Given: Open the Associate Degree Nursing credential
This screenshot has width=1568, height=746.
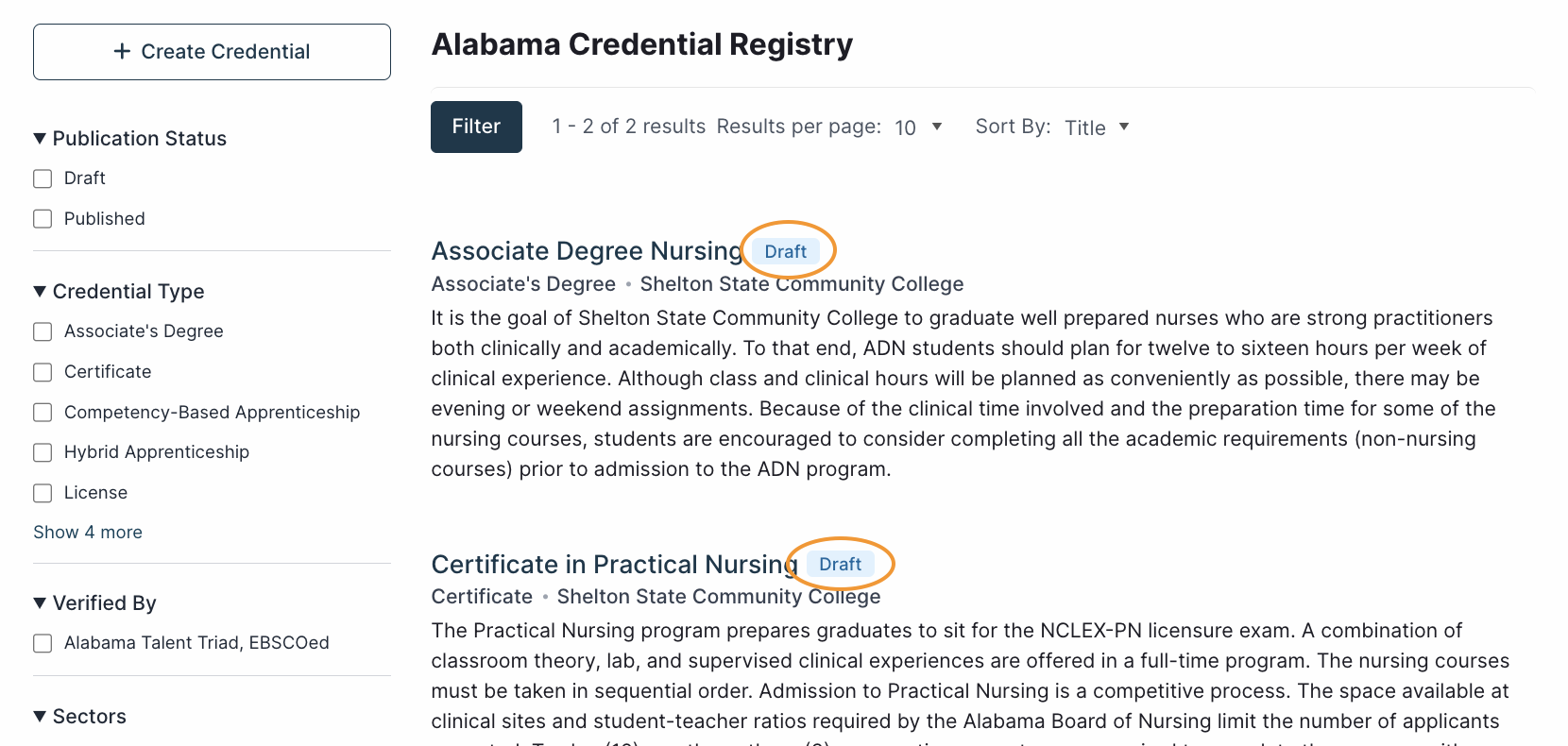Looking at the screenshot, I should pyautogui.click(x=587, y=251).
